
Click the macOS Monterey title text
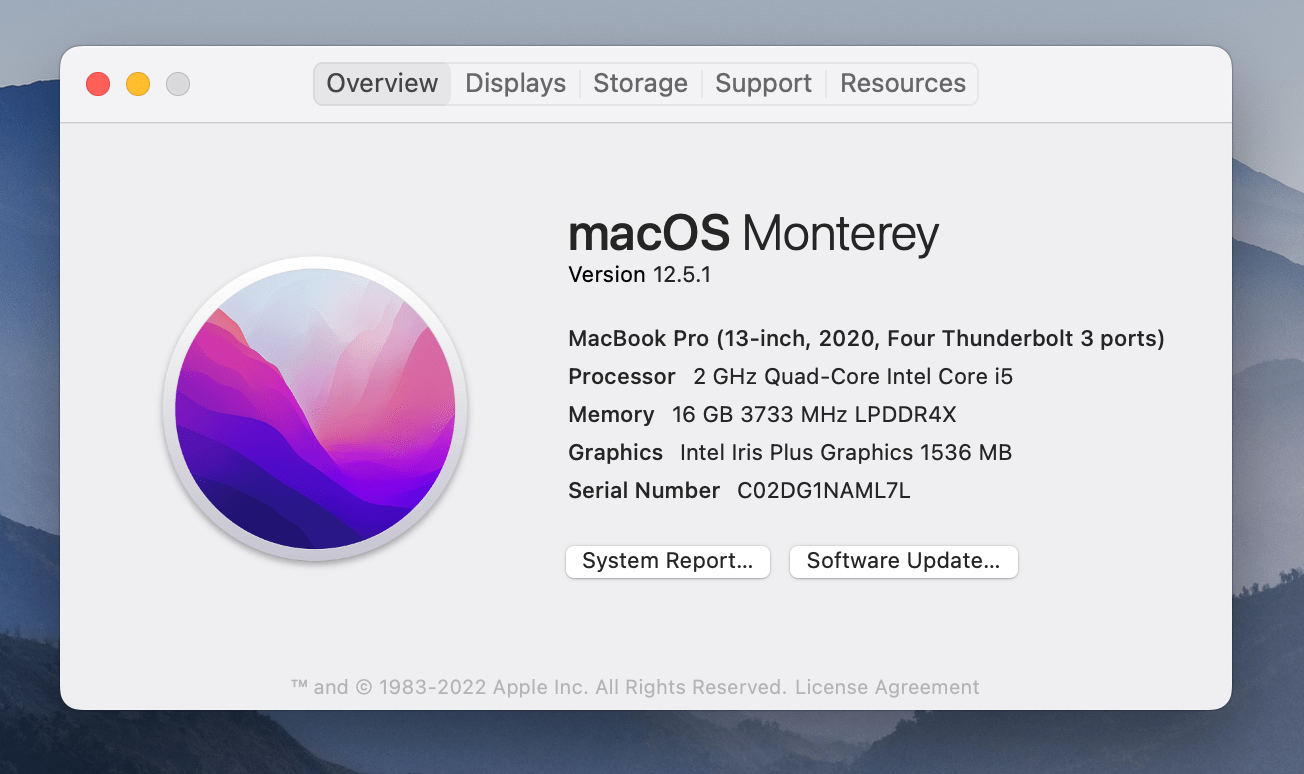pos(753,234)
